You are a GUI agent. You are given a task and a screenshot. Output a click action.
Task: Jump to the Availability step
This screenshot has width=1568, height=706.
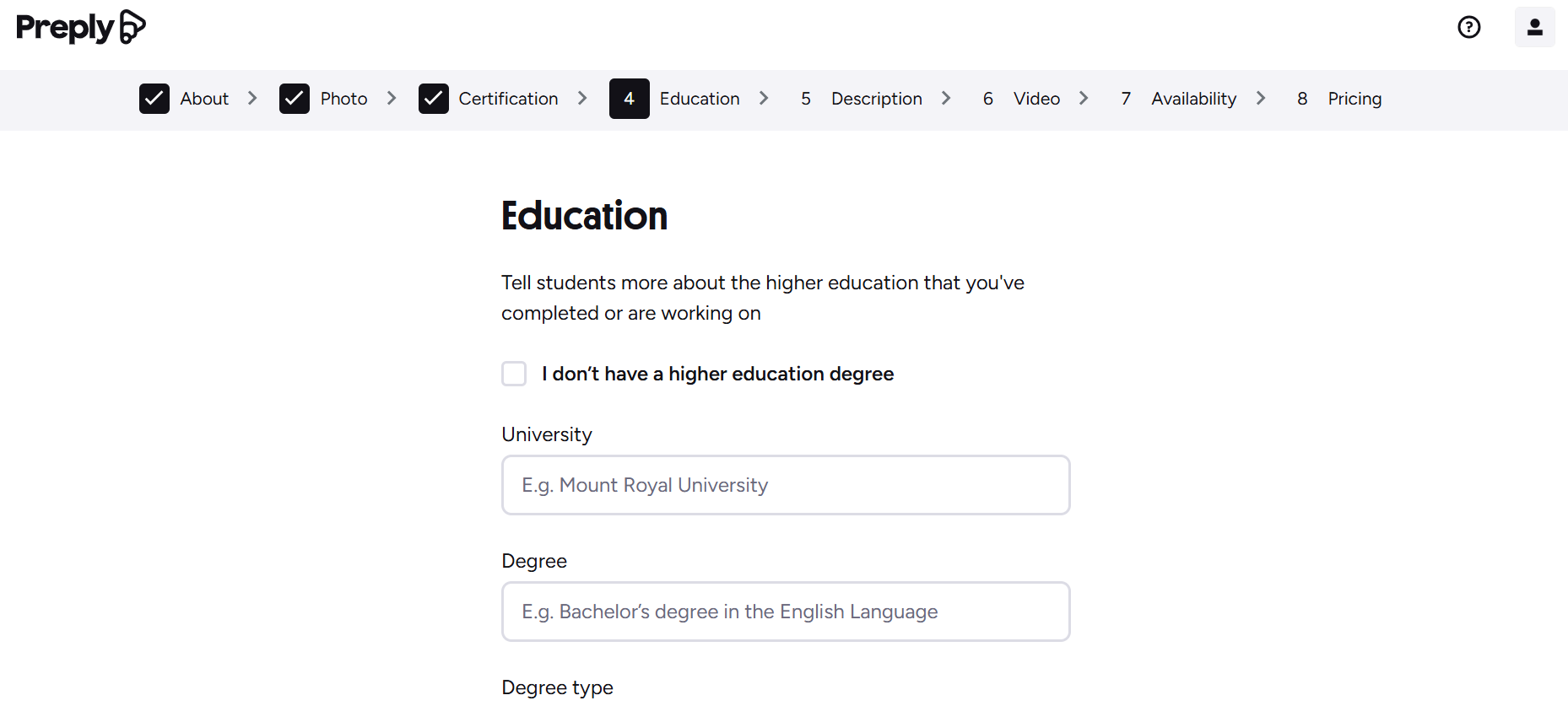pyautogui.click(x=1193, y=99)
